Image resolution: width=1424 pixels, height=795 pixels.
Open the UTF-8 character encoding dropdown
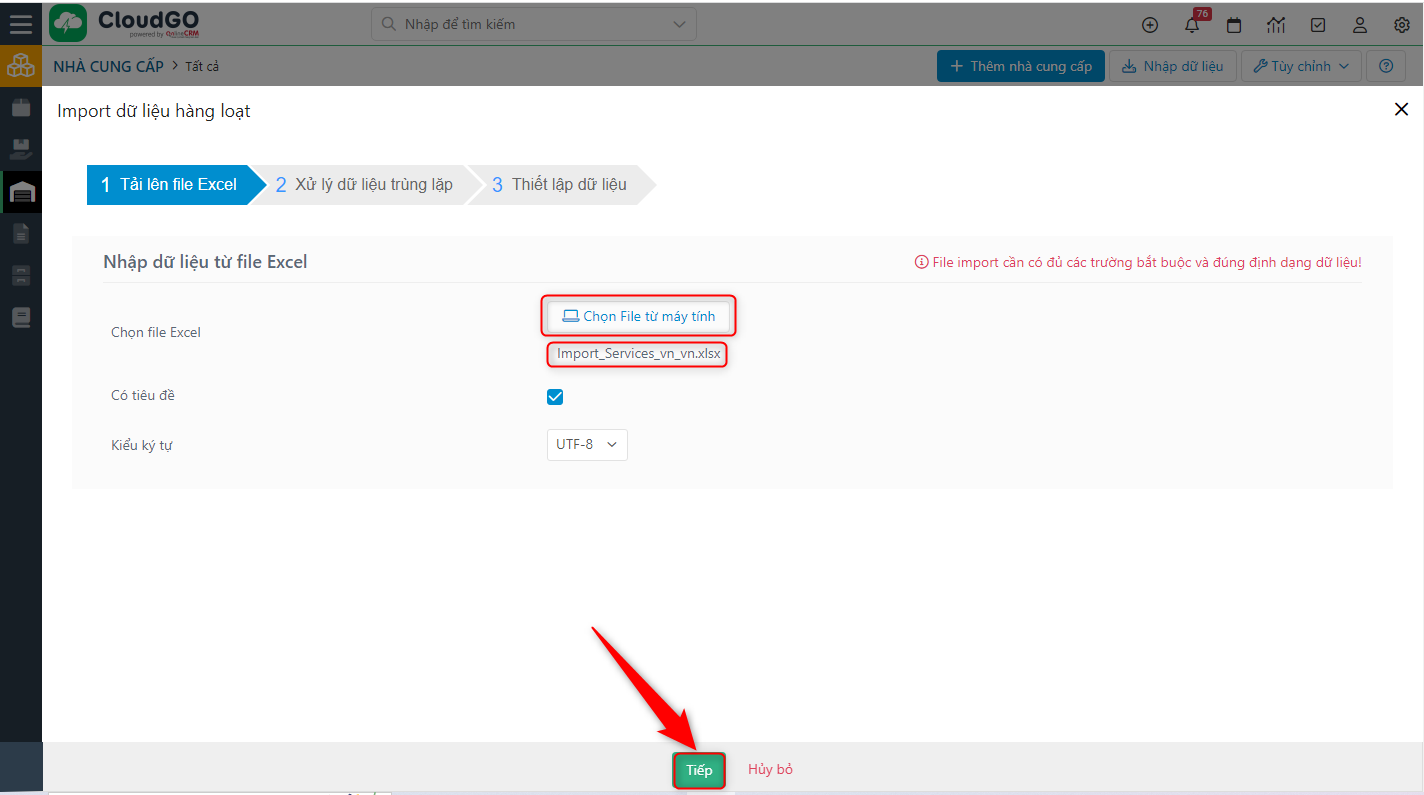click(x=587, y=444)
